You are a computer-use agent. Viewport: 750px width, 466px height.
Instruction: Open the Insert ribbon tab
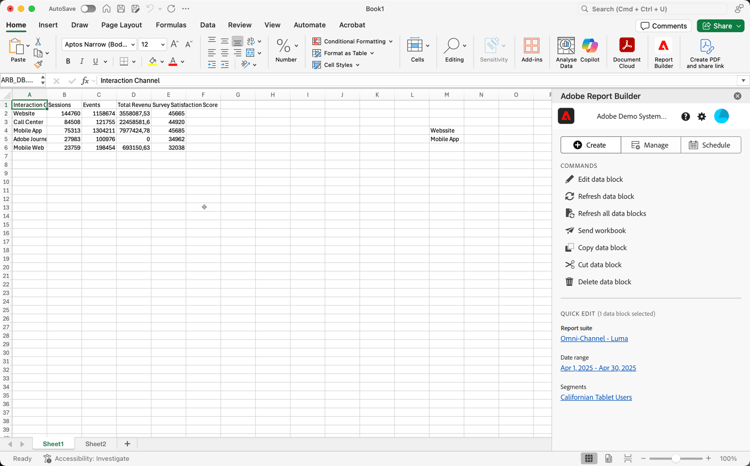pyautogui.click(x=48, y=25)
